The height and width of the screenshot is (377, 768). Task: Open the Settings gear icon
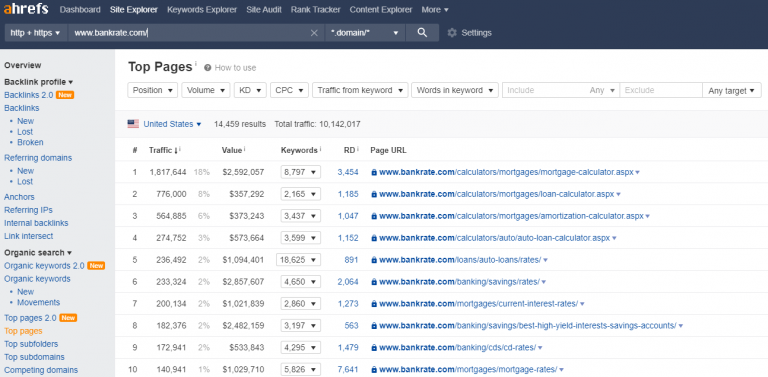pyautogui.click(x=452, y=33)
